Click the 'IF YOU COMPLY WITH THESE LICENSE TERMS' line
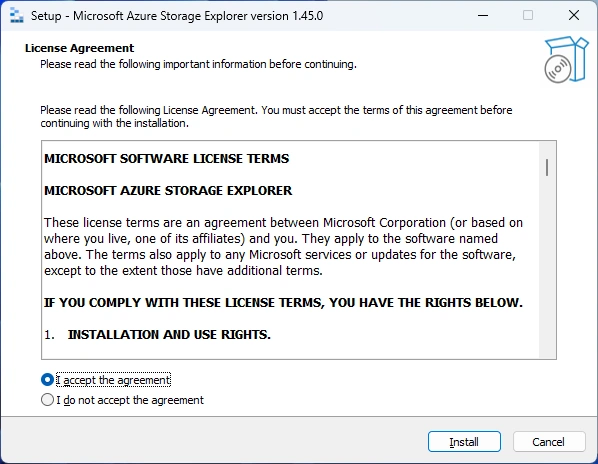Viewport: 598px width, 464px height. click(283, 302)
